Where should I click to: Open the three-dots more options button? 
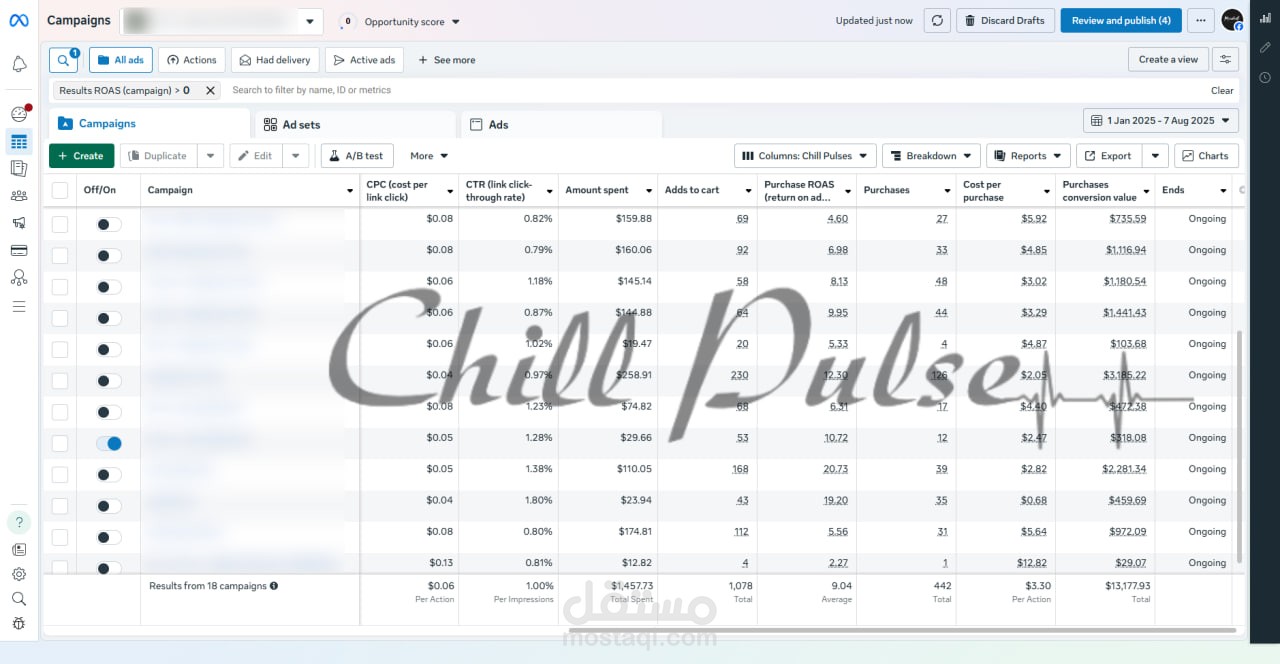click(x=1201, y=20)
